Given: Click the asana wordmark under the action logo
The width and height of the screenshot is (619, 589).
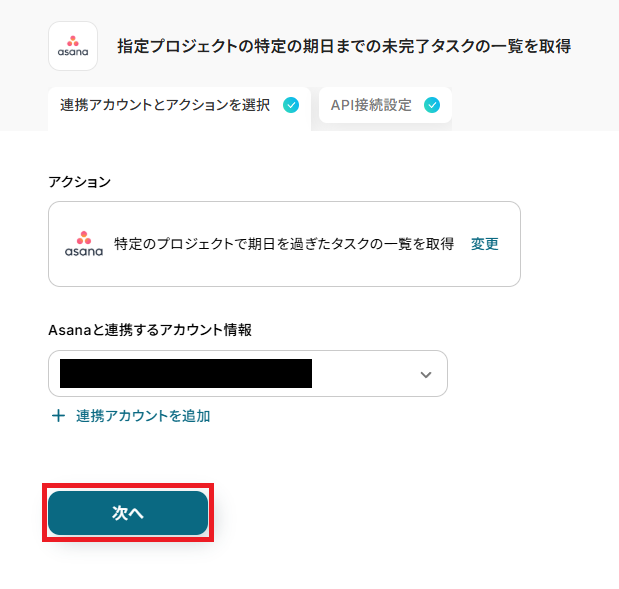Looking at the screenshot, I should tap(84, 251).
